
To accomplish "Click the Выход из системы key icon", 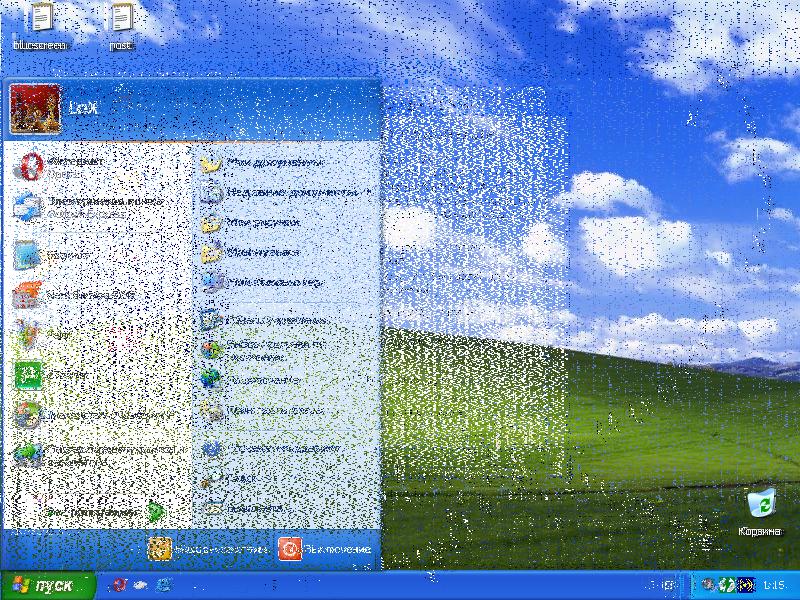I will point(161,548).
